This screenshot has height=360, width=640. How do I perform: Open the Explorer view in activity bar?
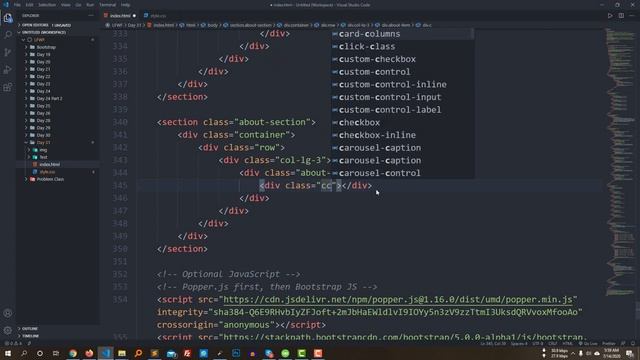8,18
